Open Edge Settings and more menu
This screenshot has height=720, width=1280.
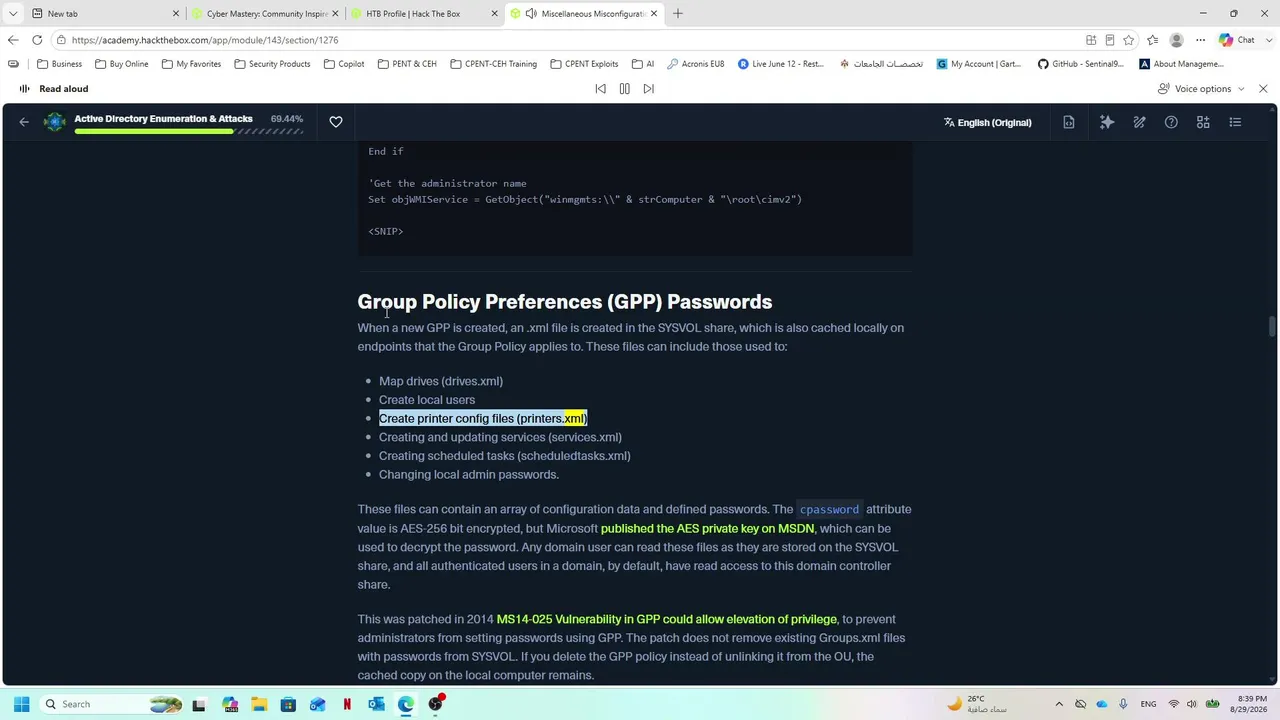[x=1201, y=40]
